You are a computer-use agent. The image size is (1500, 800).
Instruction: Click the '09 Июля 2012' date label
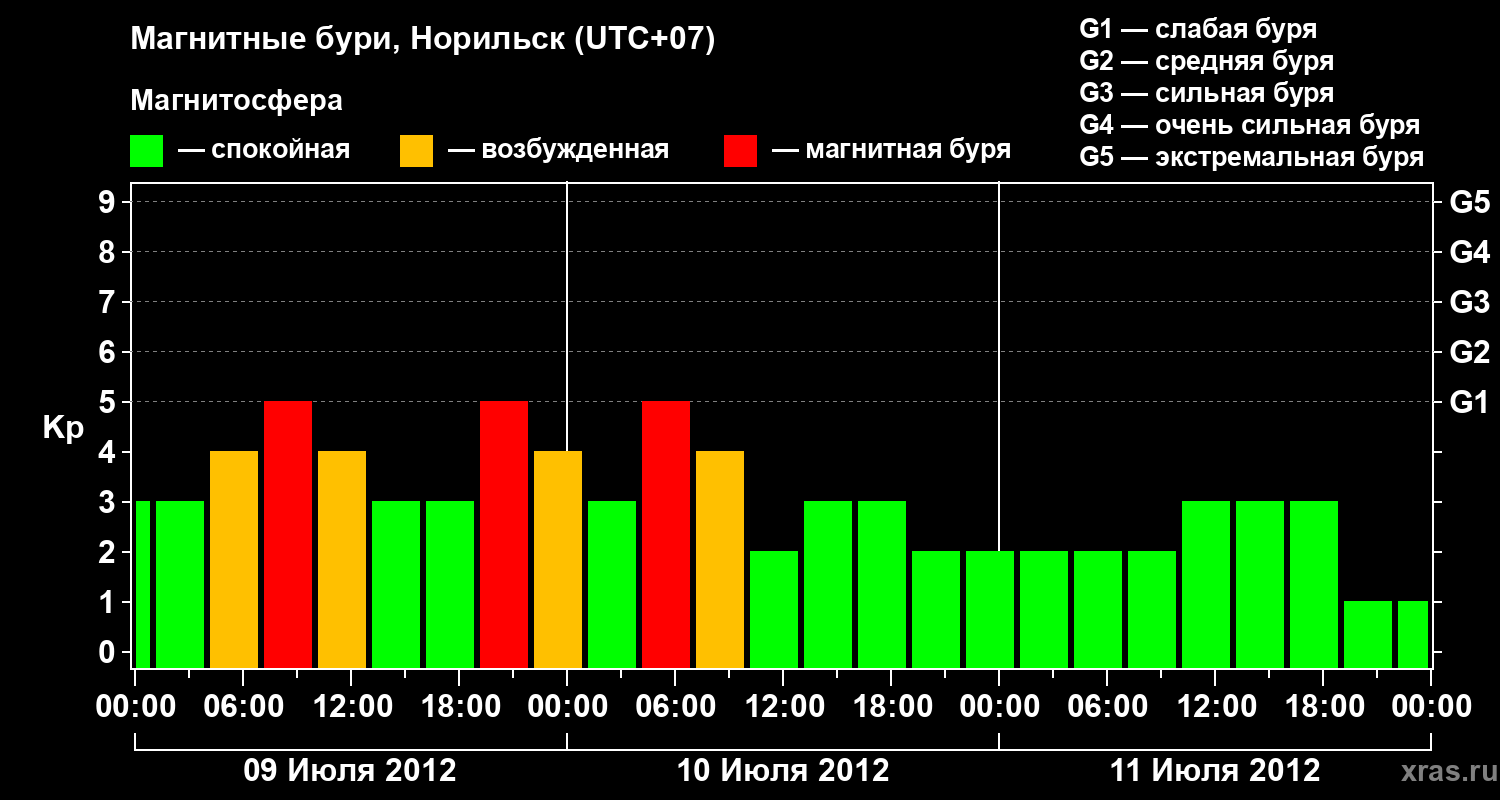point(351,771)
